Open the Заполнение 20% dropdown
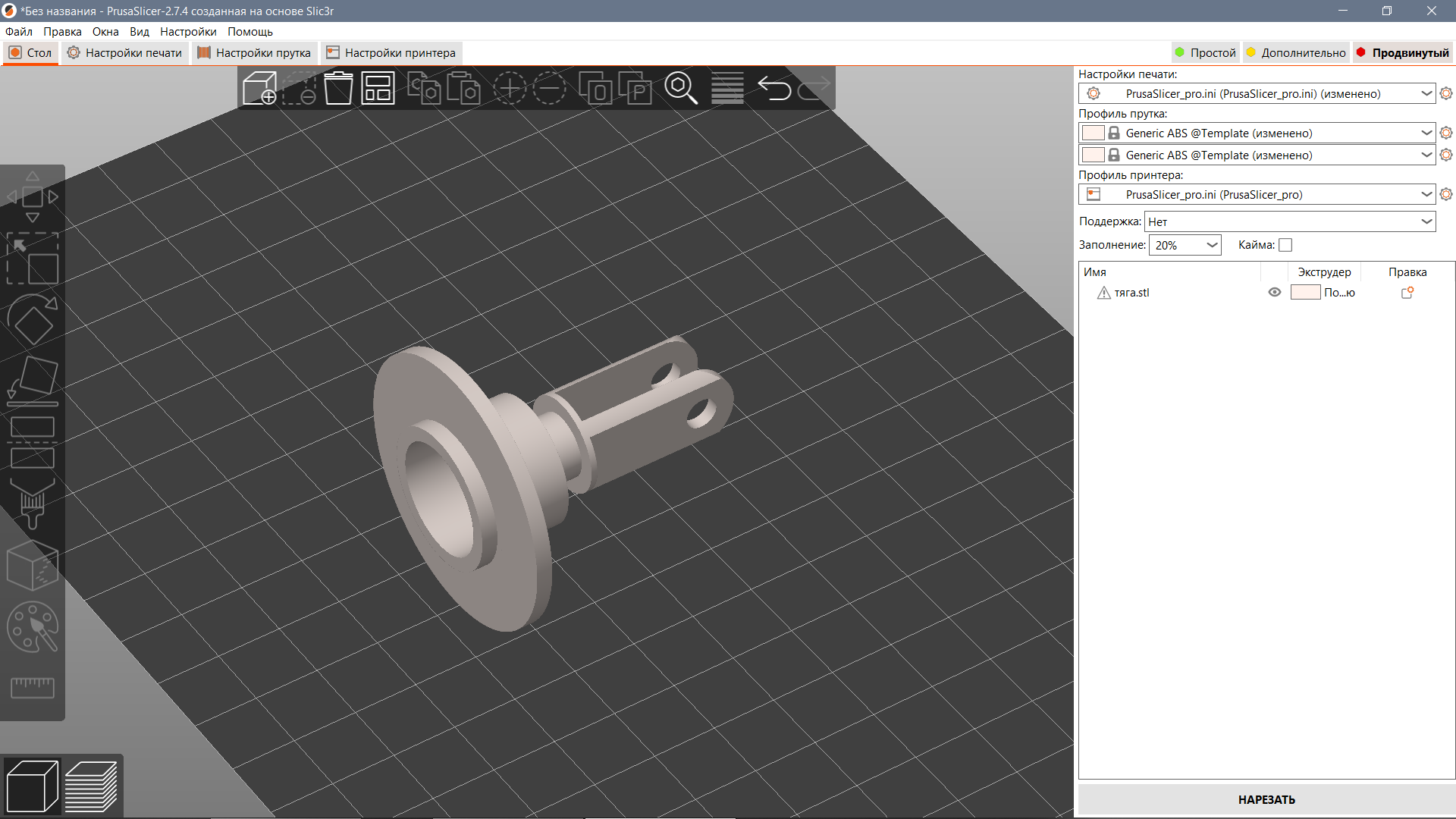The image size is (1456, 819). pos(1185,245)
